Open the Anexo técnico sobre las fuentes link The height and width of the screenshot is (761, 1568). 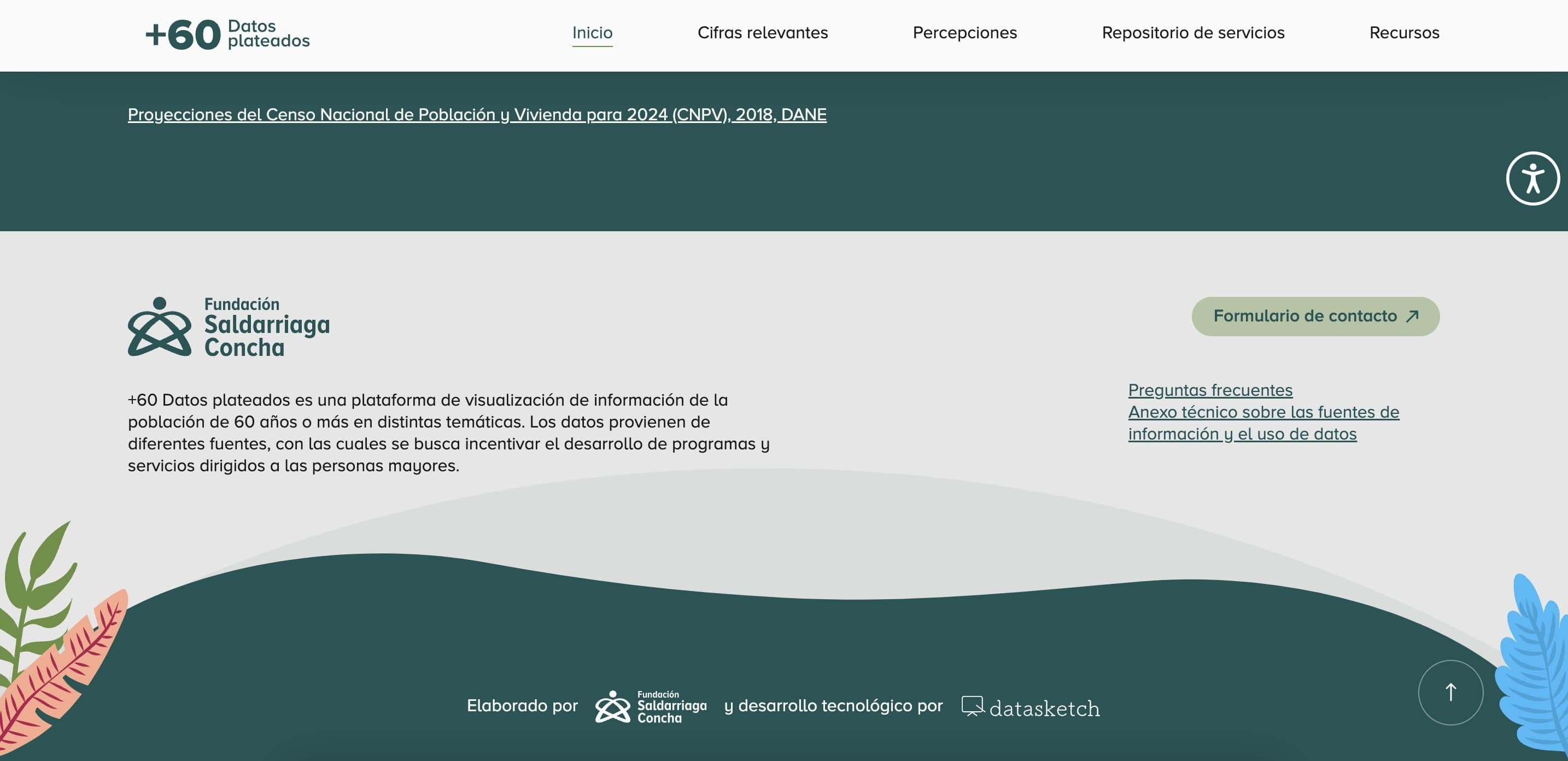pyautogui.click(x=1263, y=423)
